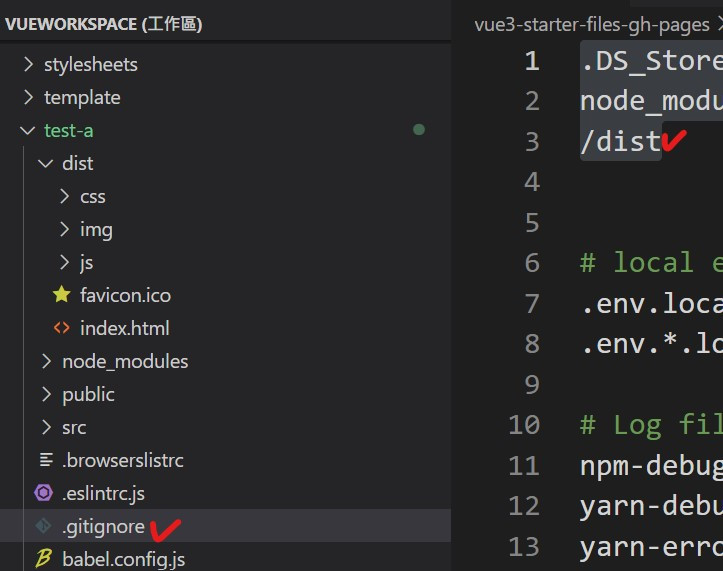723x571 pixels.
Task: Collapse the VUEWORKSPACE explorer header
Action: coord(103,24)
